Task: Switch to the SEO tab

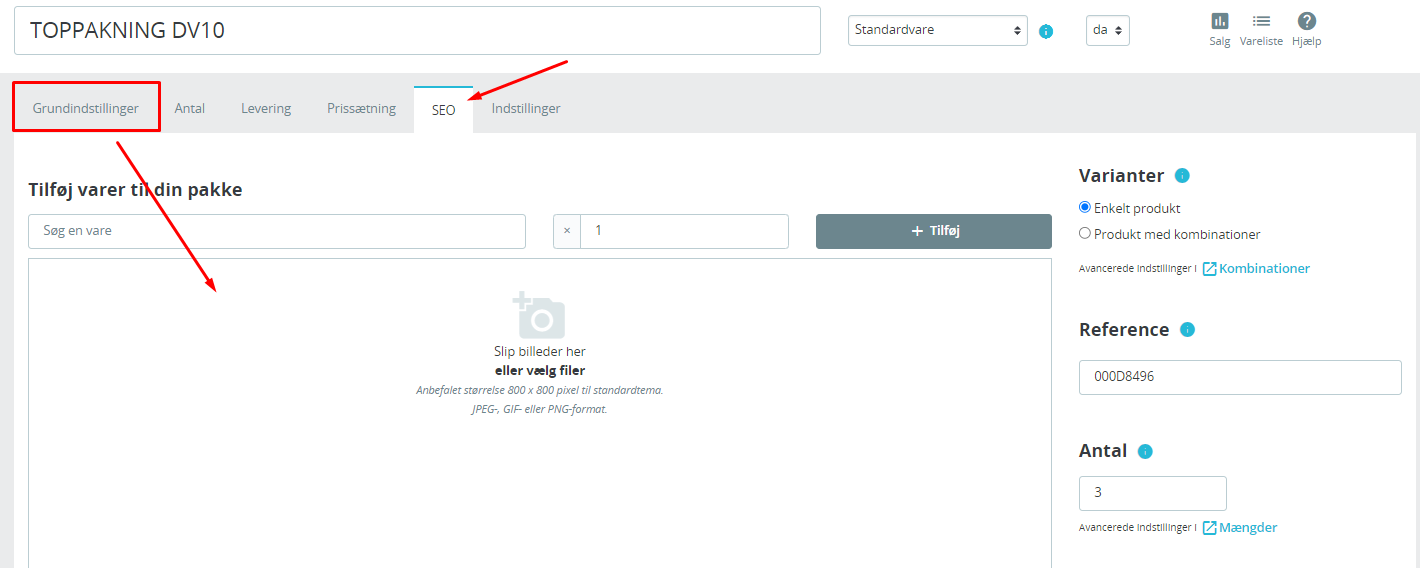Action: (x=444, y=110)
